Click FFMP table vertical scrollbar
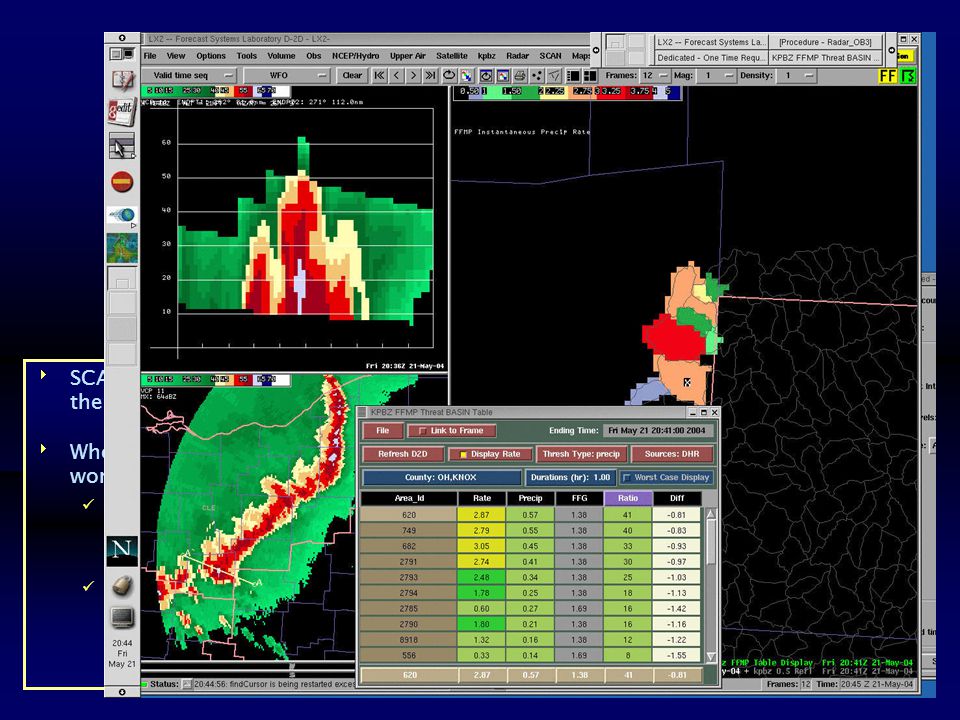Screen dimensions: 960x720 [711, 585]
